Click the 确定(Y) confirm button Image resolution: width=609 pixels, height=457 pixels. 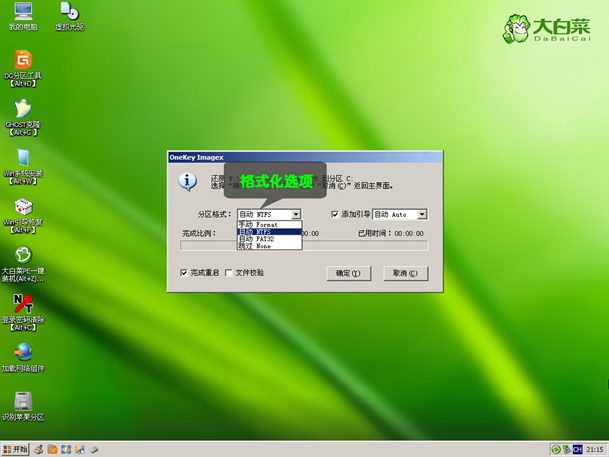(349, 273)
